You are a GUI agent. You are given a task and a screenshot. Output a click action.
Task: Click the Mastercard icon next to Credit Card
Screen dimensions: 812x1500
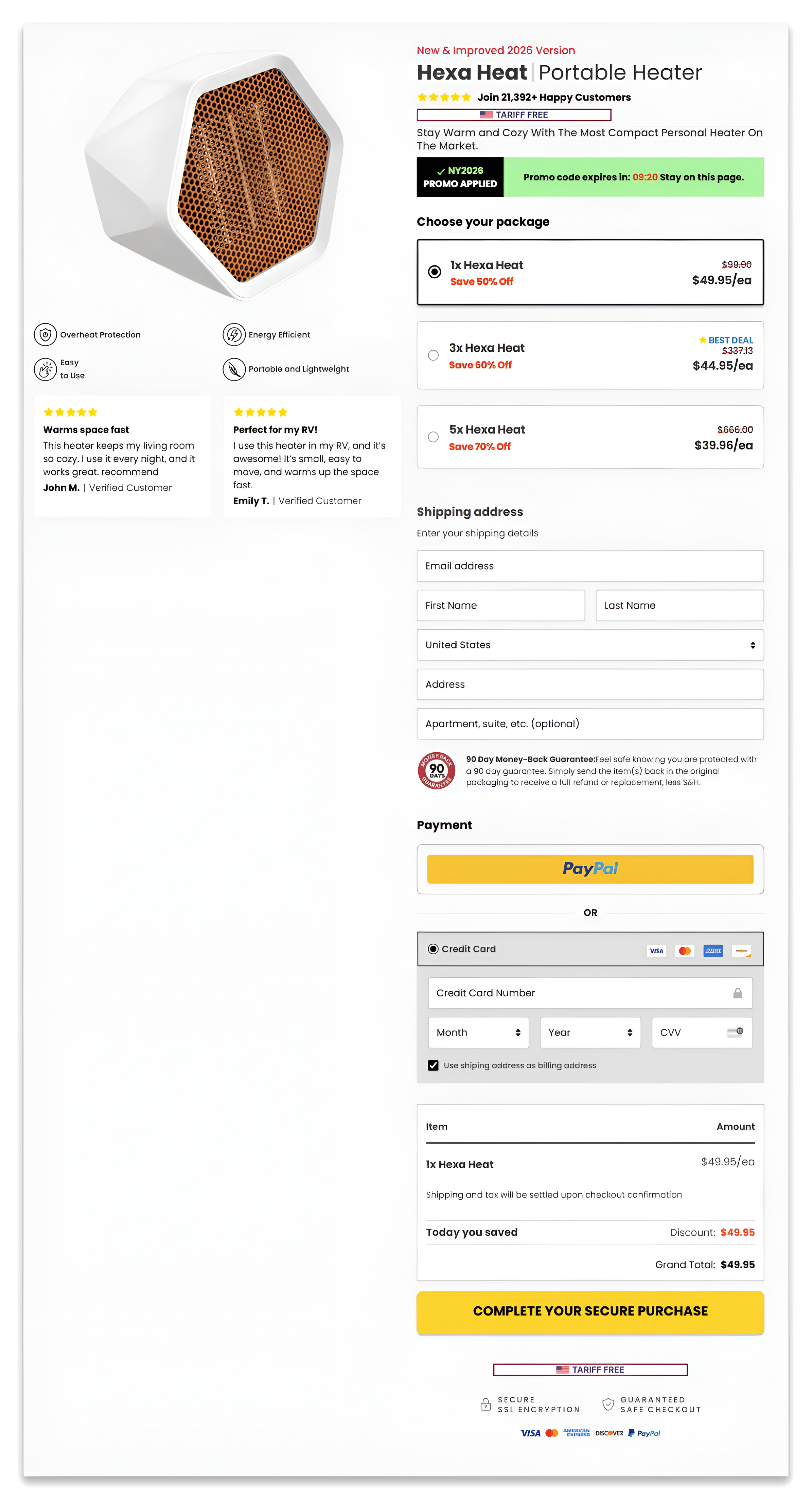coord(685,950)
